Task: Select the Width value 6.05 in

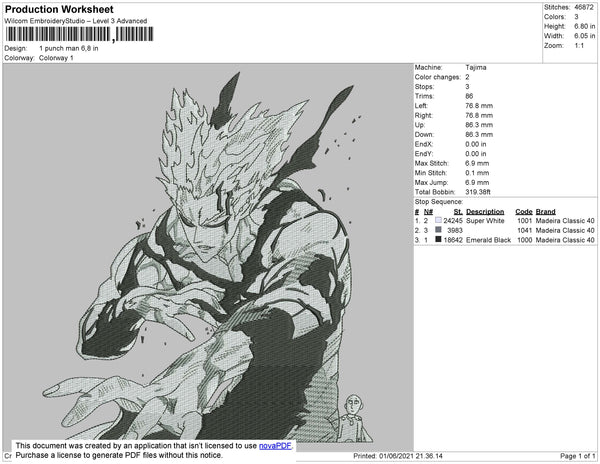Action: (x=584, y=36)
